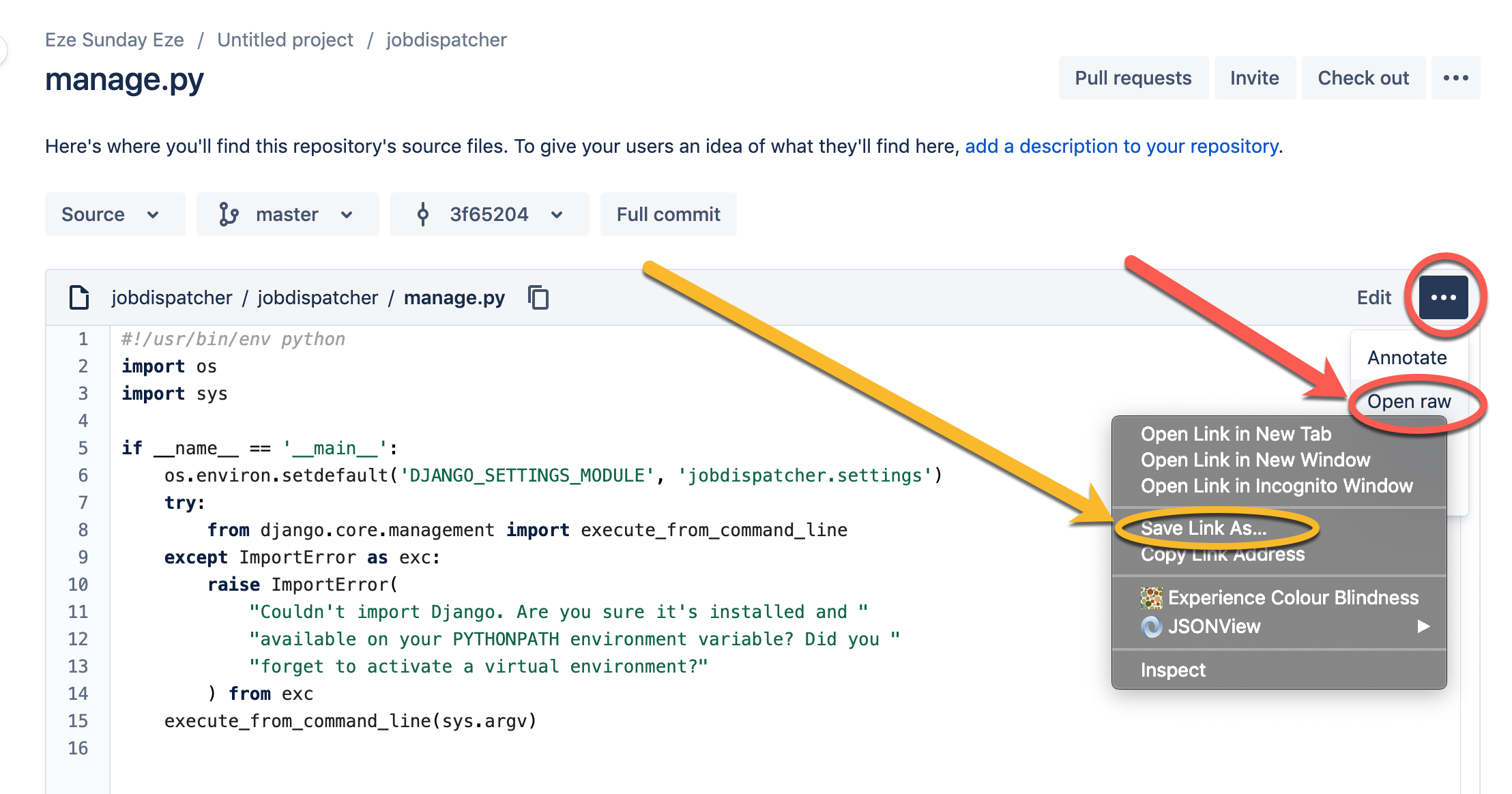Expand the 3f65204 commit dropdown
The image size is (1512, 794).
(489, 214)
